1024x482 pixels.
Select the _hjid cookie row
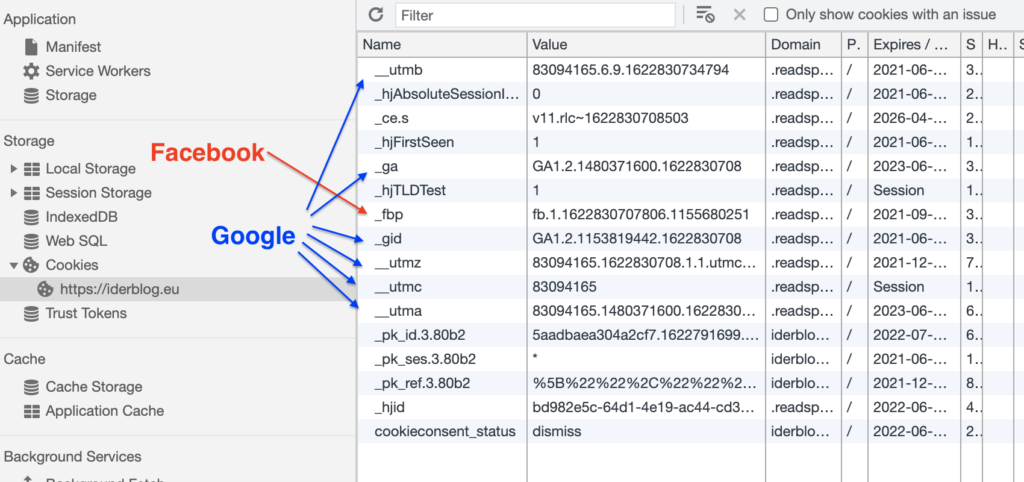690,408
